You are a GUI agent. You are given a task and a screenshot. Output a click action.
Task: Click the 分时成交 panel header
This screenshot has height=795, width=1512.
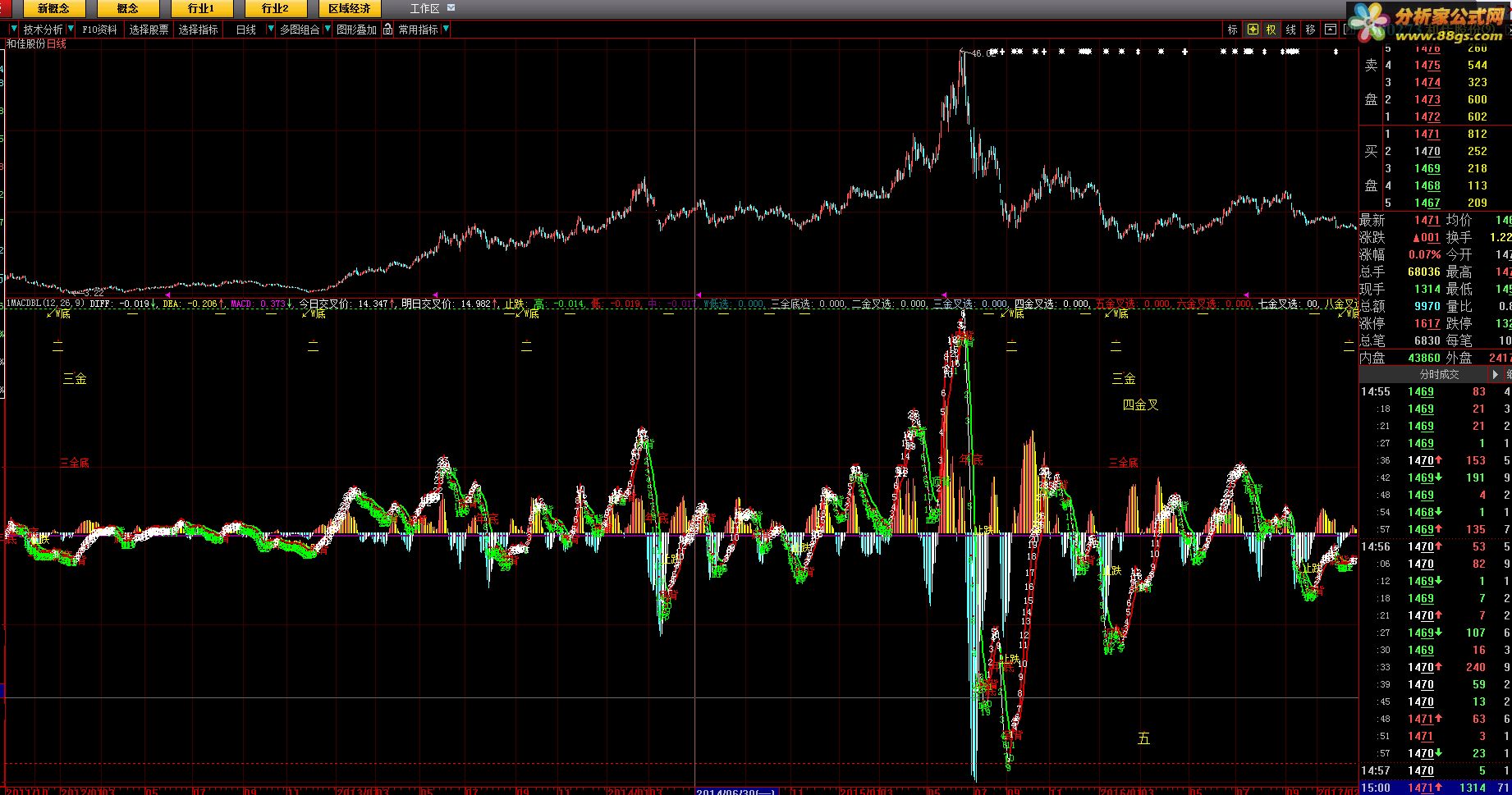1440,374
